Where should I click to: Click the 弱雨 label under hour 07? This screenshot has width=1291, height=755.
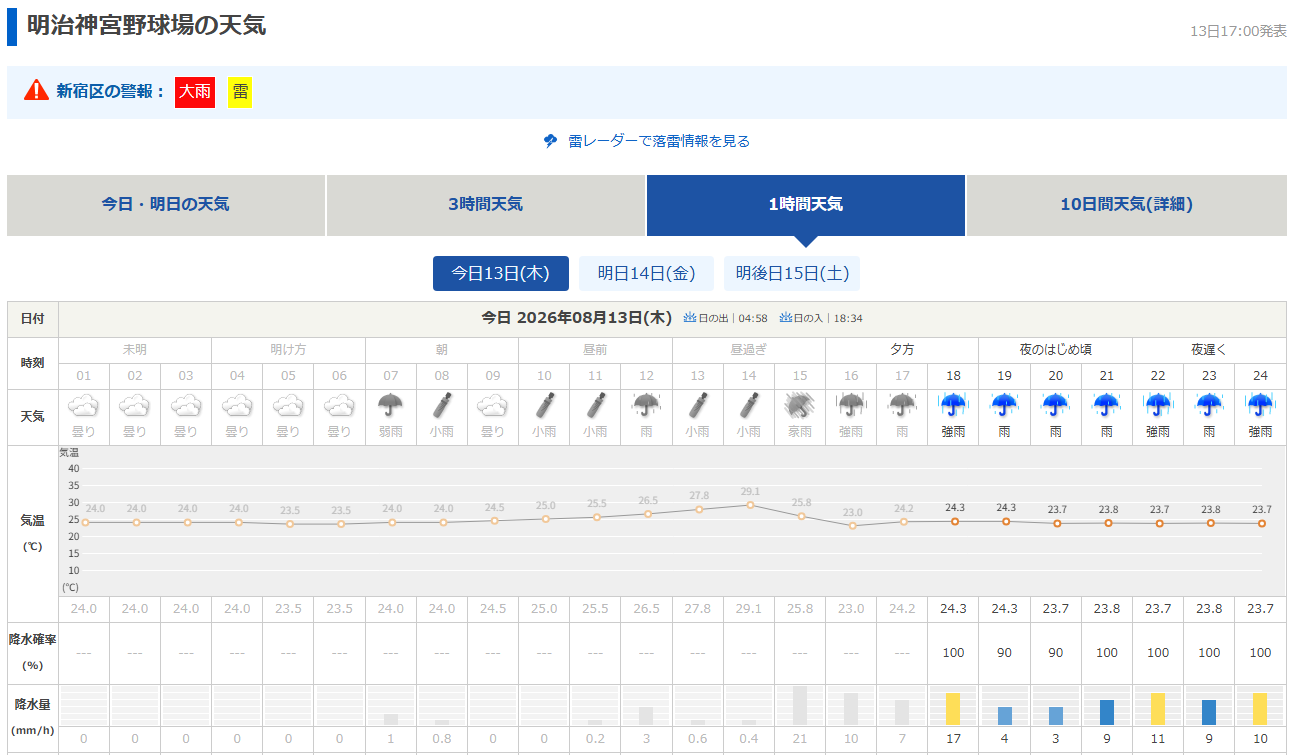pyautogui.click(x=391, y=432)
